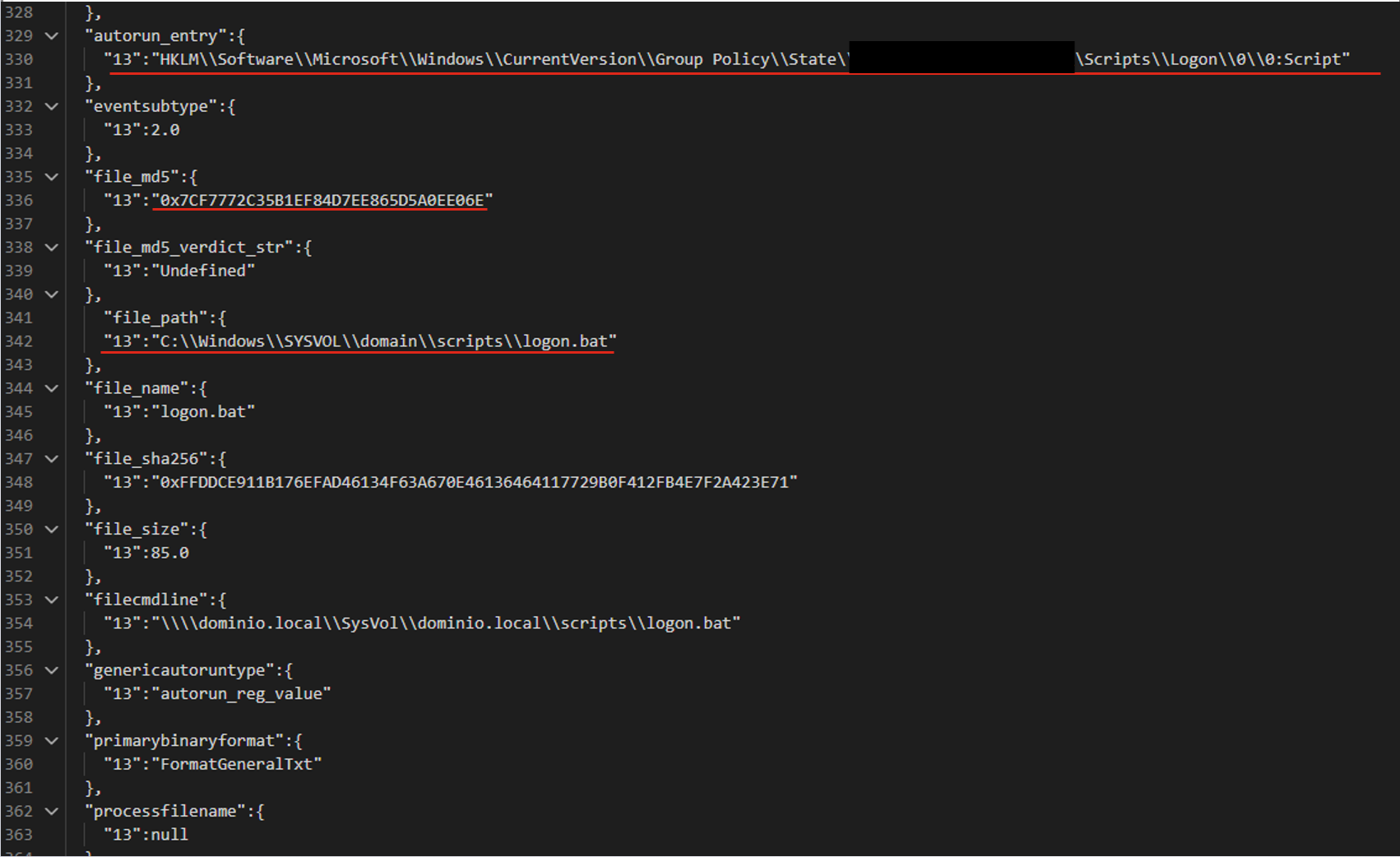
Task: Collapse the file_name block chevron
Action: point(52,388)
